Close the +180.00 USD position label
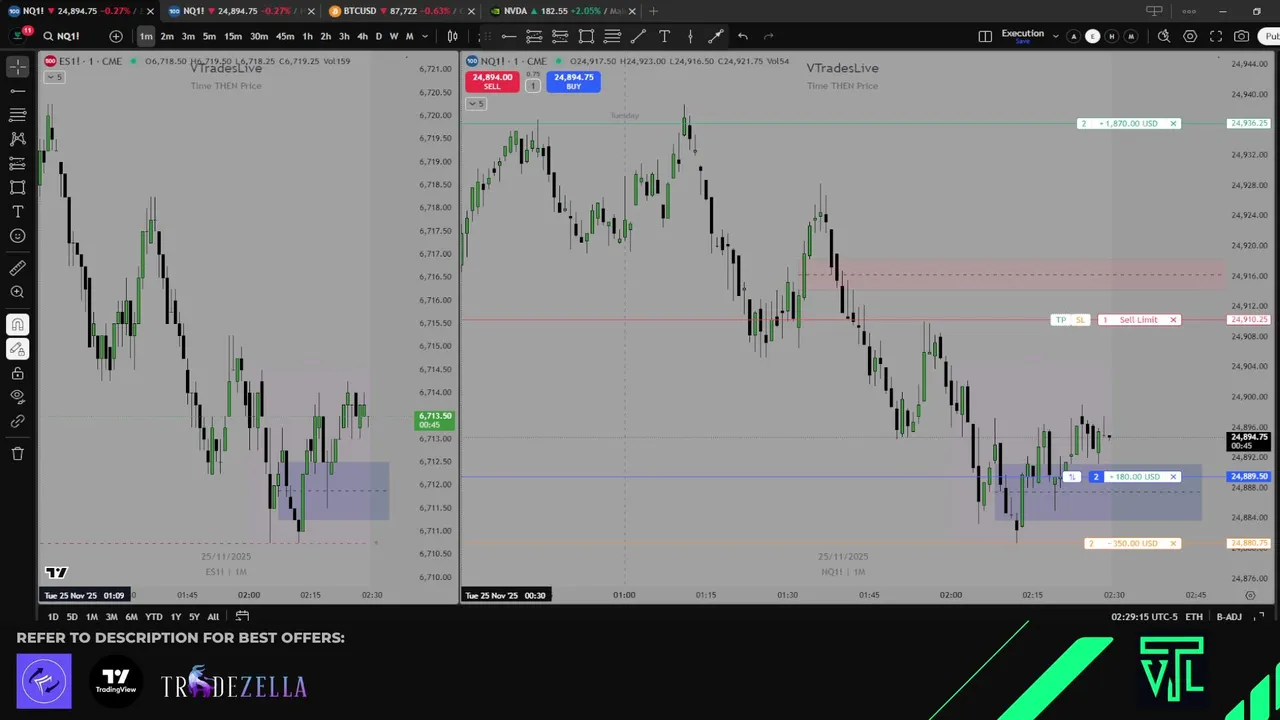Viewport: 1280px width, 720px height. (1173, 477)
